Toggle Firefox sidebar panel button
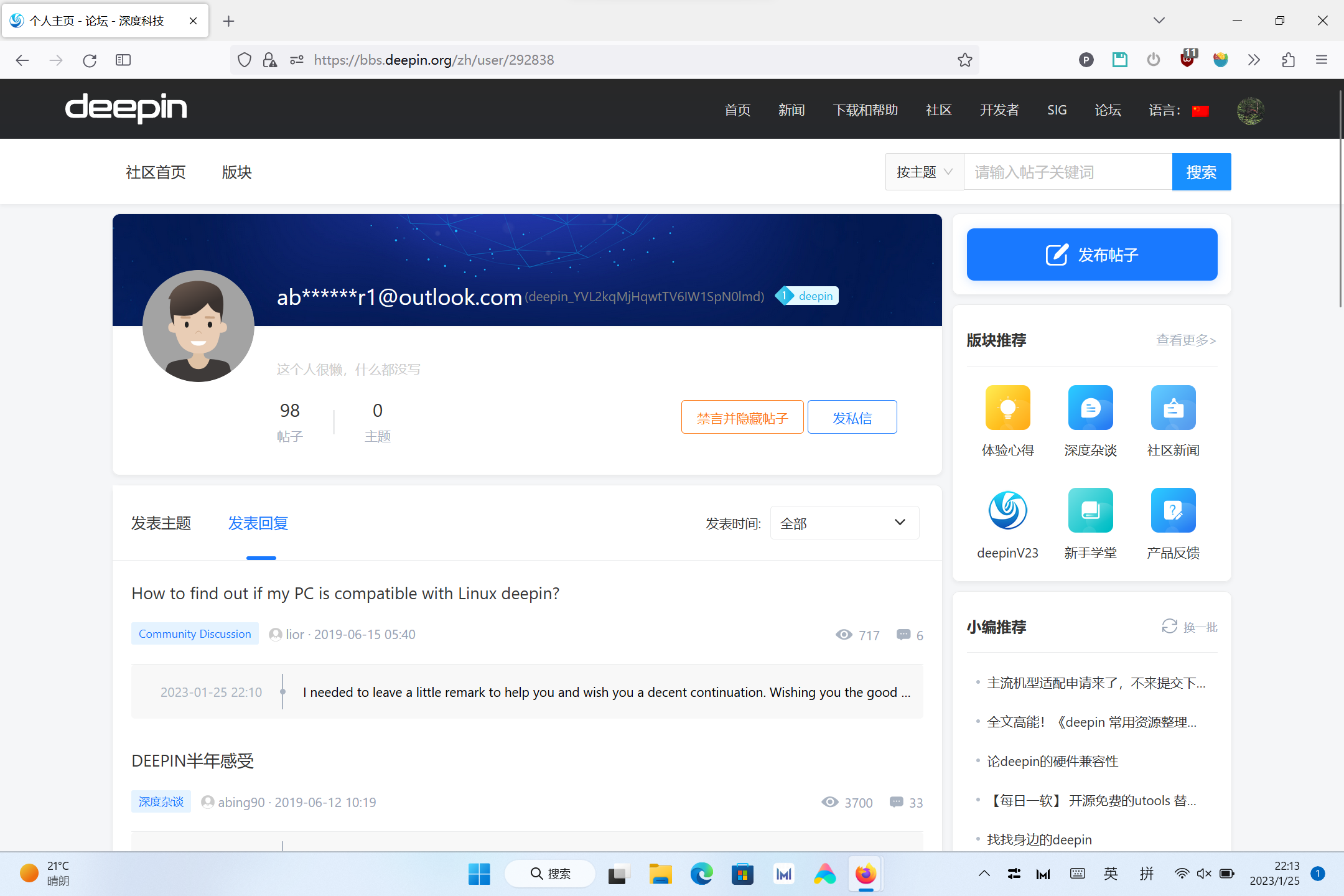Screen dimensions: 1344x896 [x=123, y=60]
